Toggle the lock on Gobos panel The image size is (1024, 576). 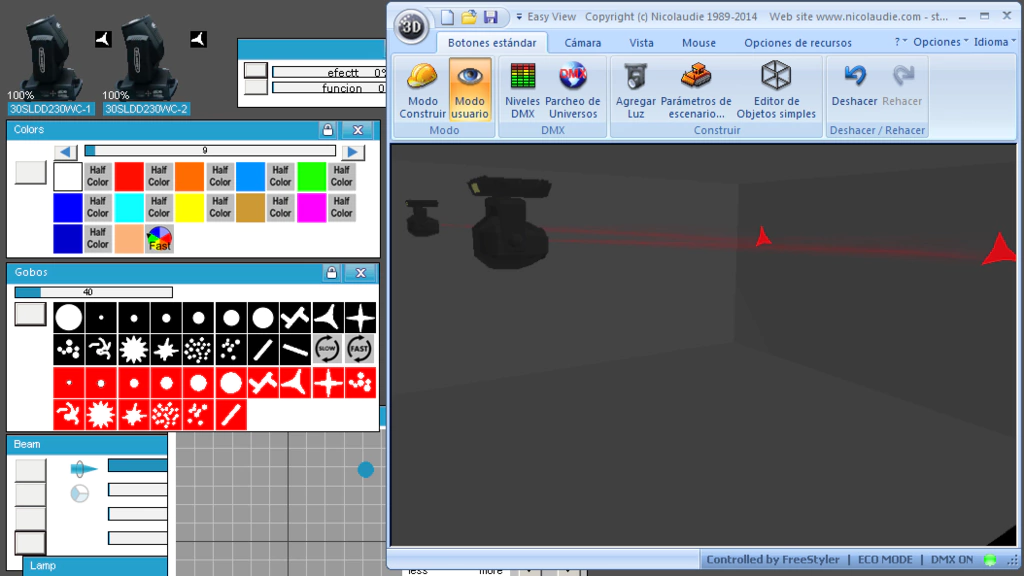tap(330, 272)
